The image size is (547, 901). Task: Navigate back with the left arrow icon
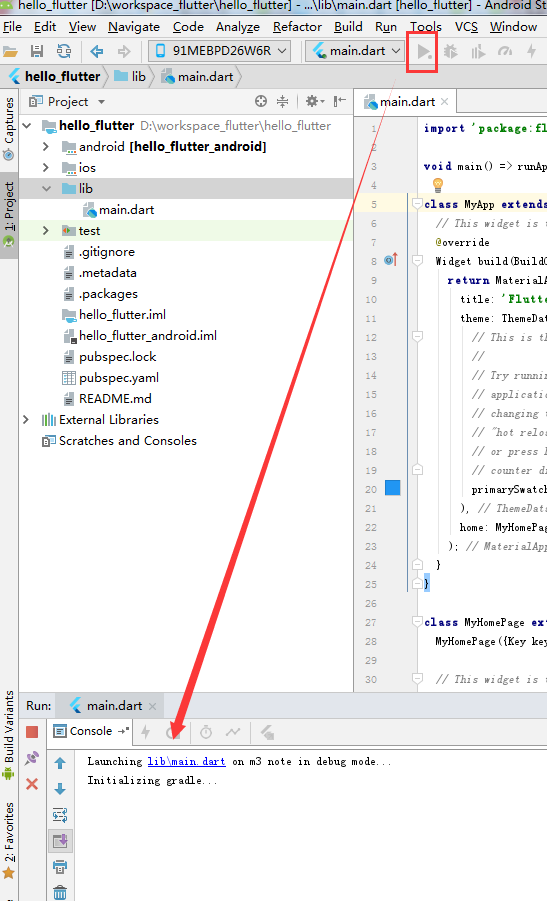(x=97, y=52)
